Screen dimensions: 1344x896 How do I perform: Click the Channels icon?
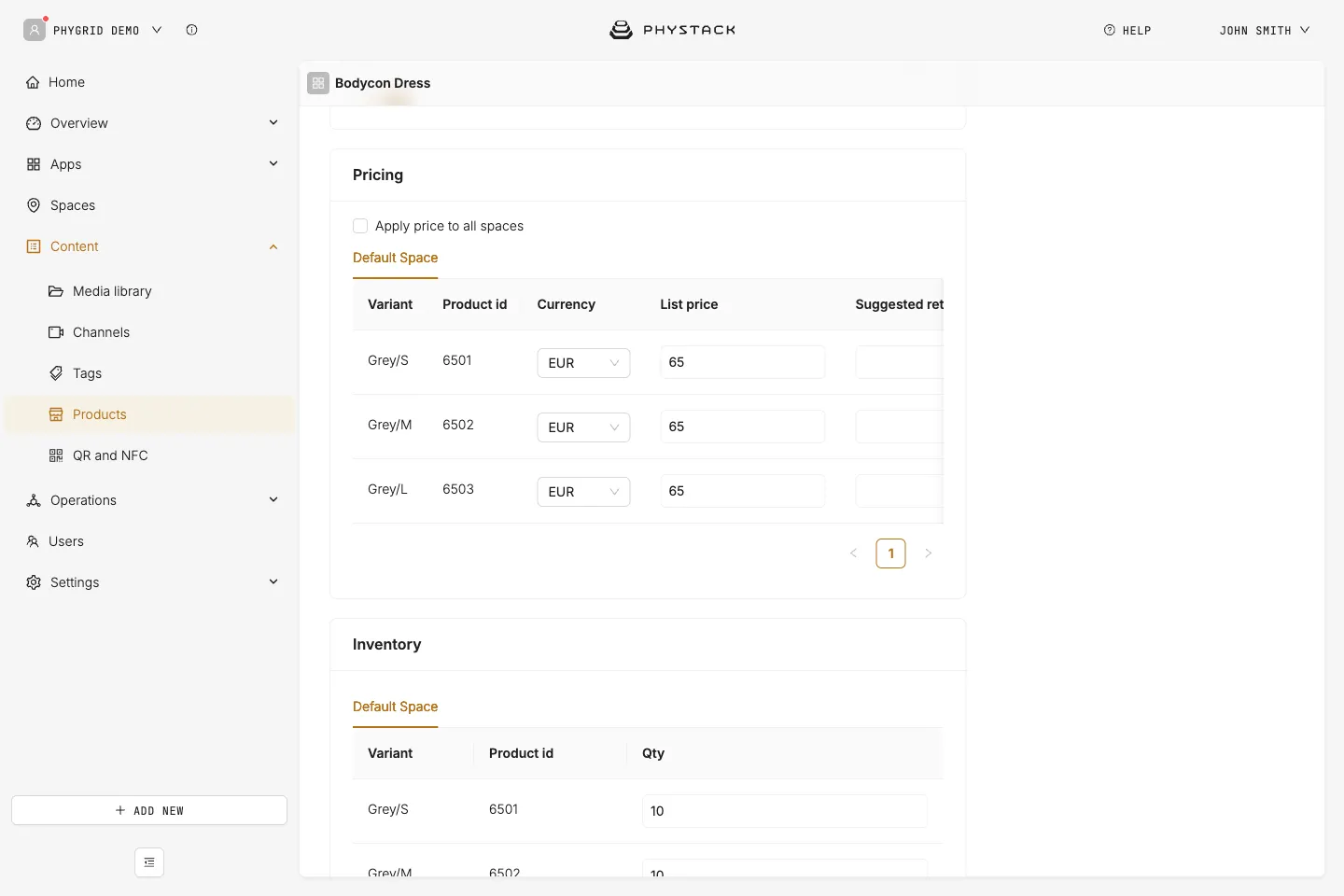click(56, 332)
